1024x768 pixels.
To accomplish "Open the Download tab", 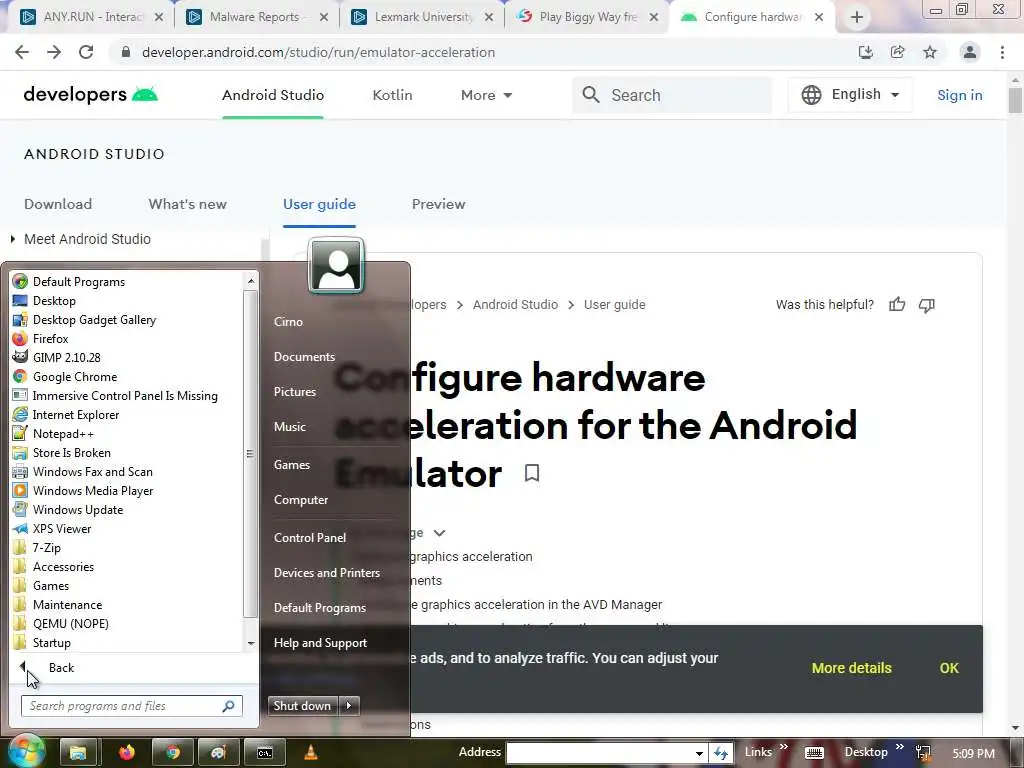I will click(58, 204).
